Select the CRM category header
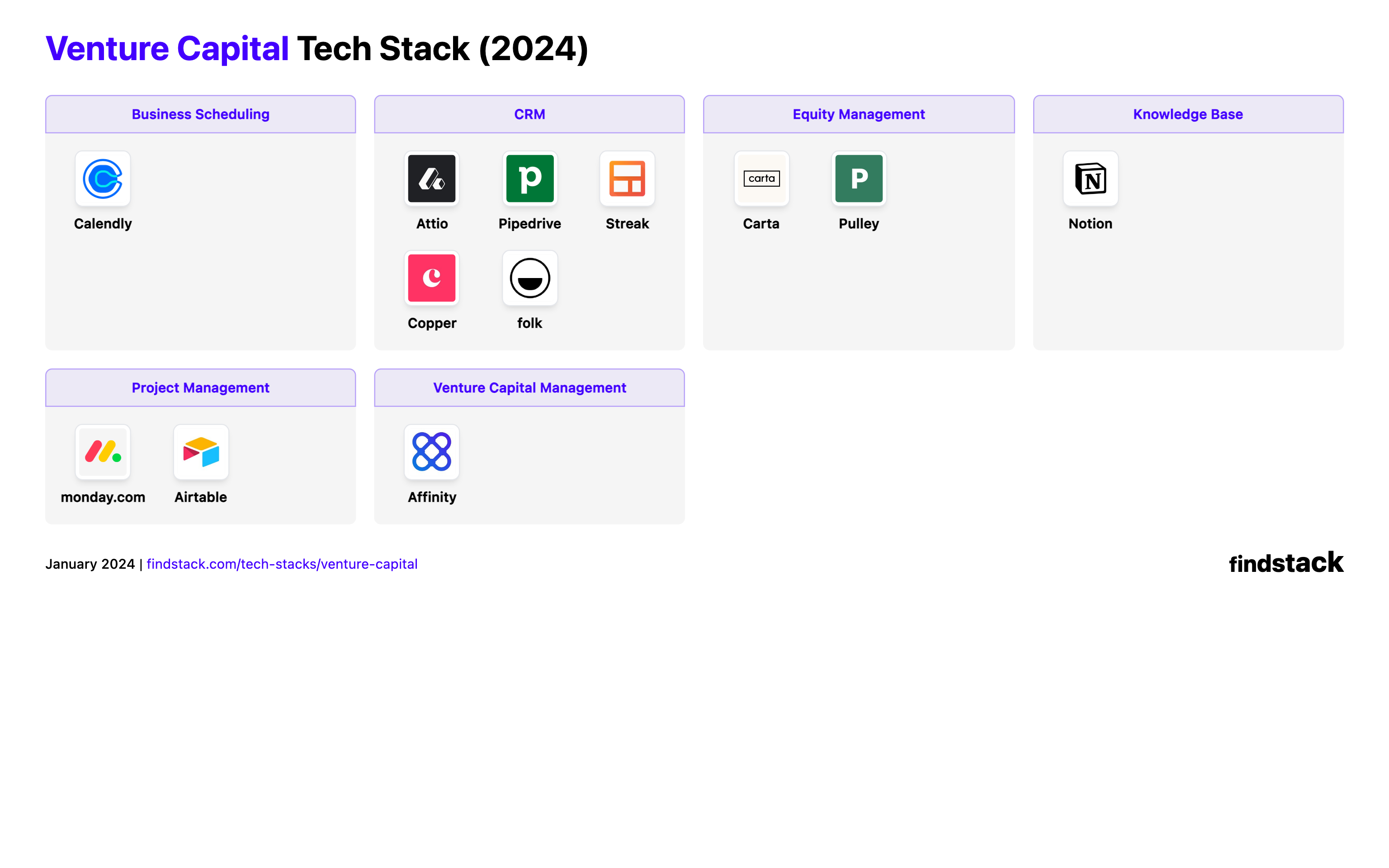The image size is (1389, 868). click(x=529, y=114)
